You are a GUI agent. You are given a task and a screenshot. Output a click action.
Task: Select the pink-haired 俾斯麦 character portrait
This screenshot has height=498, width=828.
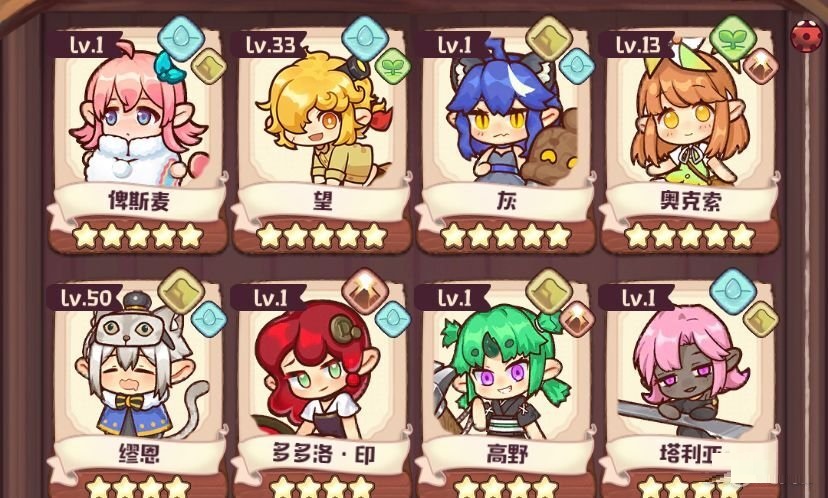click(139, 114)
